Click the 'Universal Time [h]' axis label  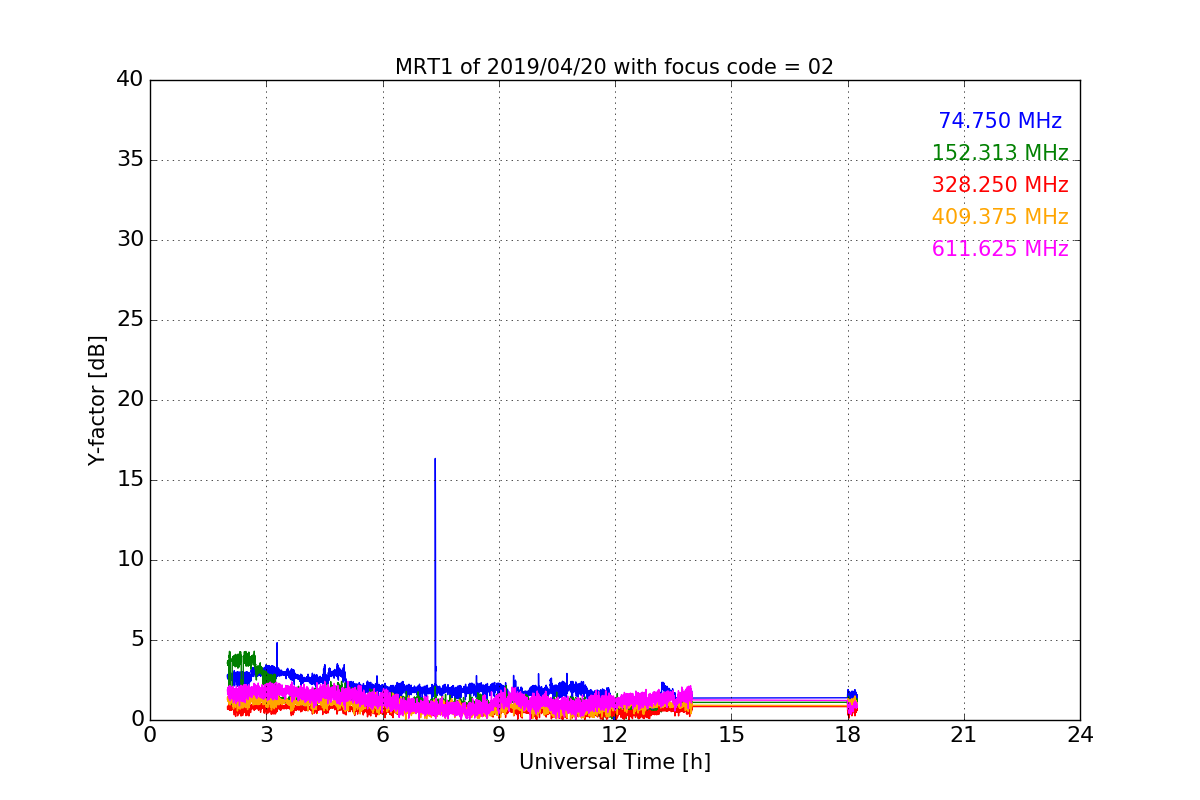(615, 762)
